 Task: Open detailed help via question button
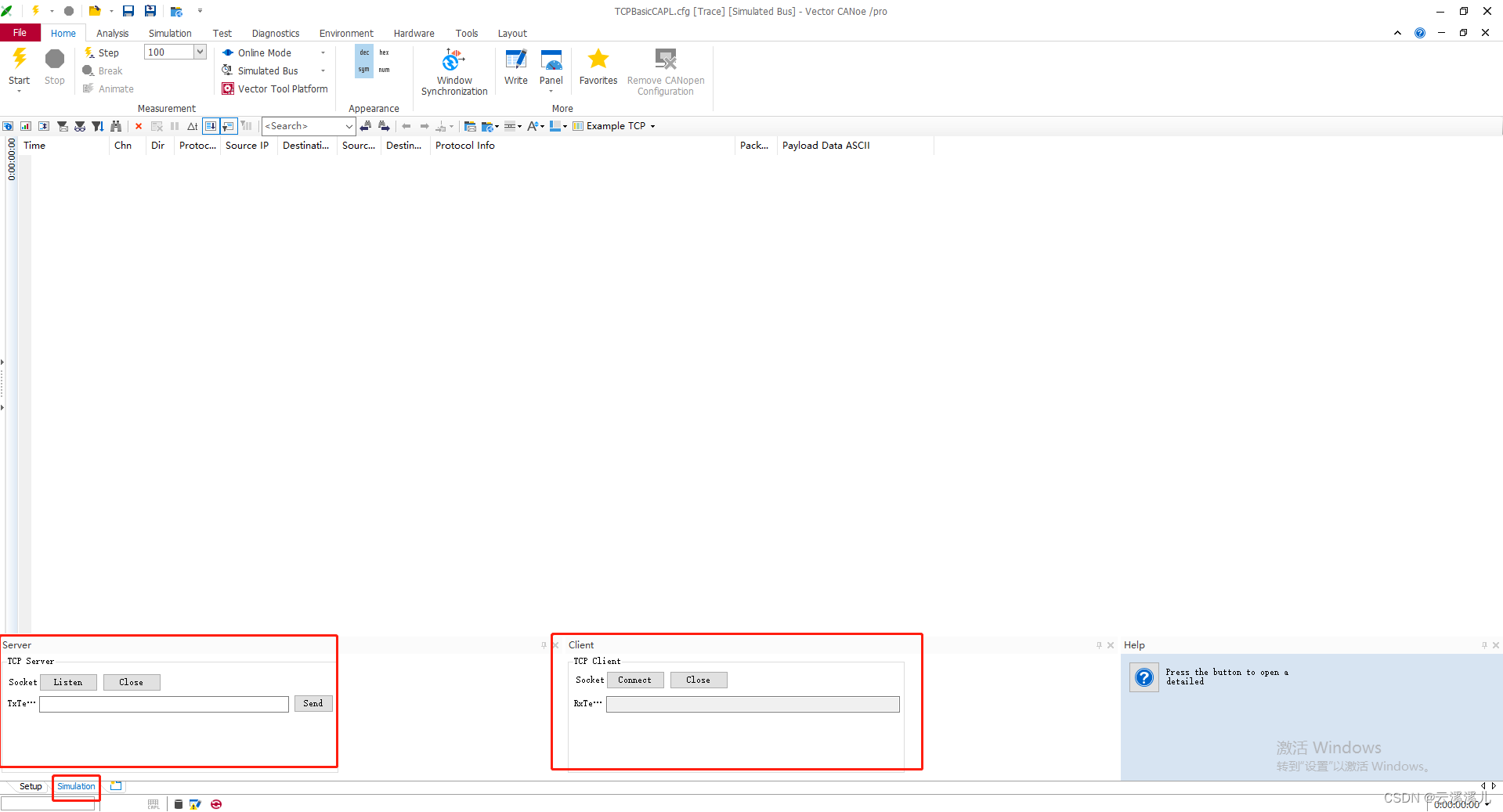pyautogui.click(x=1144, y=677)
